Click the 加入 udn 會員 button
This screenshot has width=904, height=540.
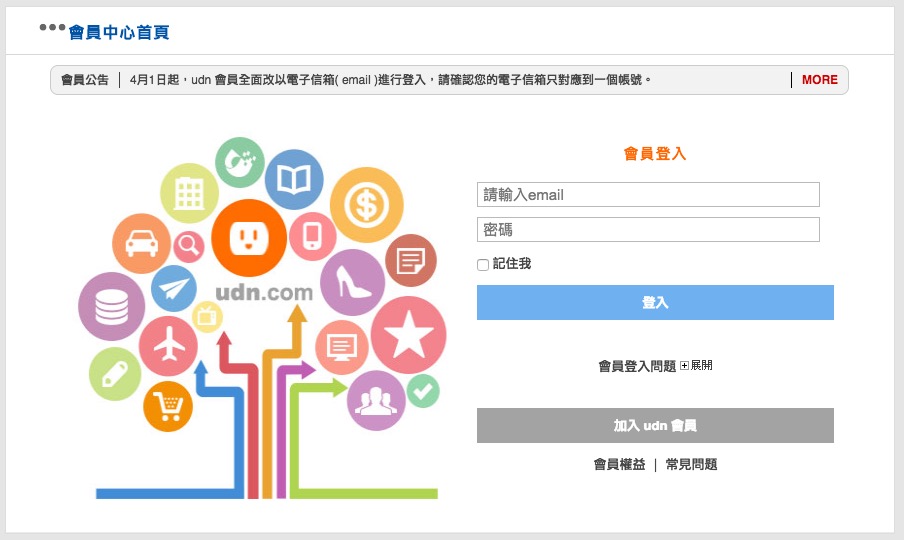point(655,425)
